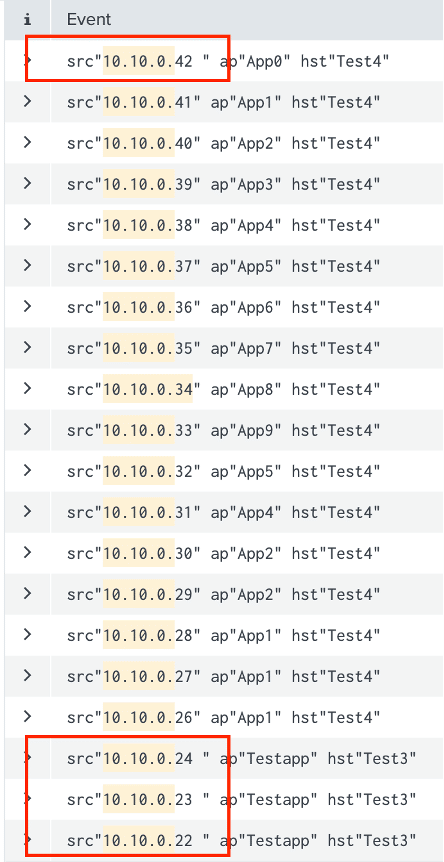Expand the event row for 10.10.0.35
444x862 pixels.
click(x=27, y=347)
